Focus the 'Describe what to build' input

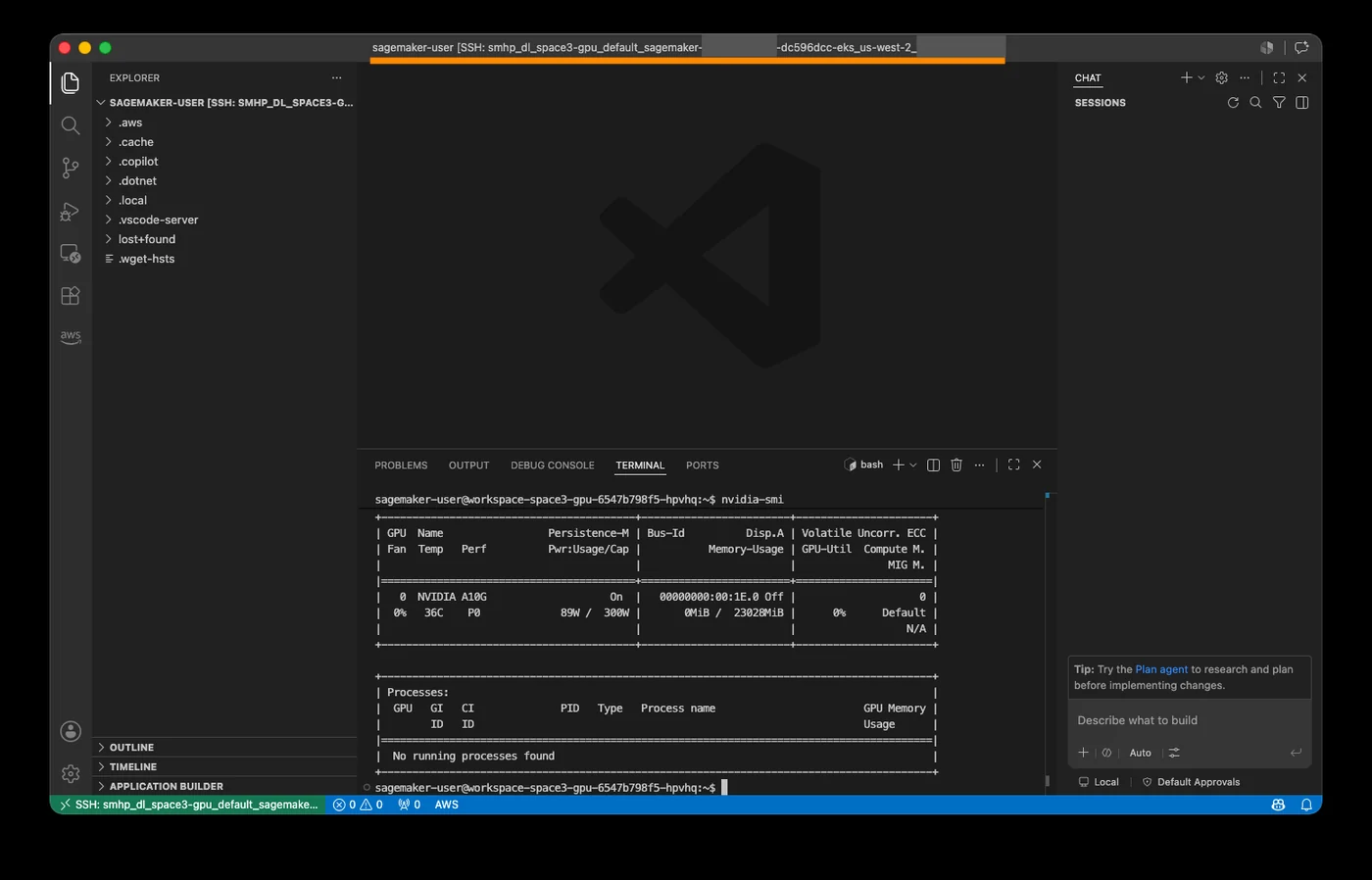click(x=1190, y=720)
